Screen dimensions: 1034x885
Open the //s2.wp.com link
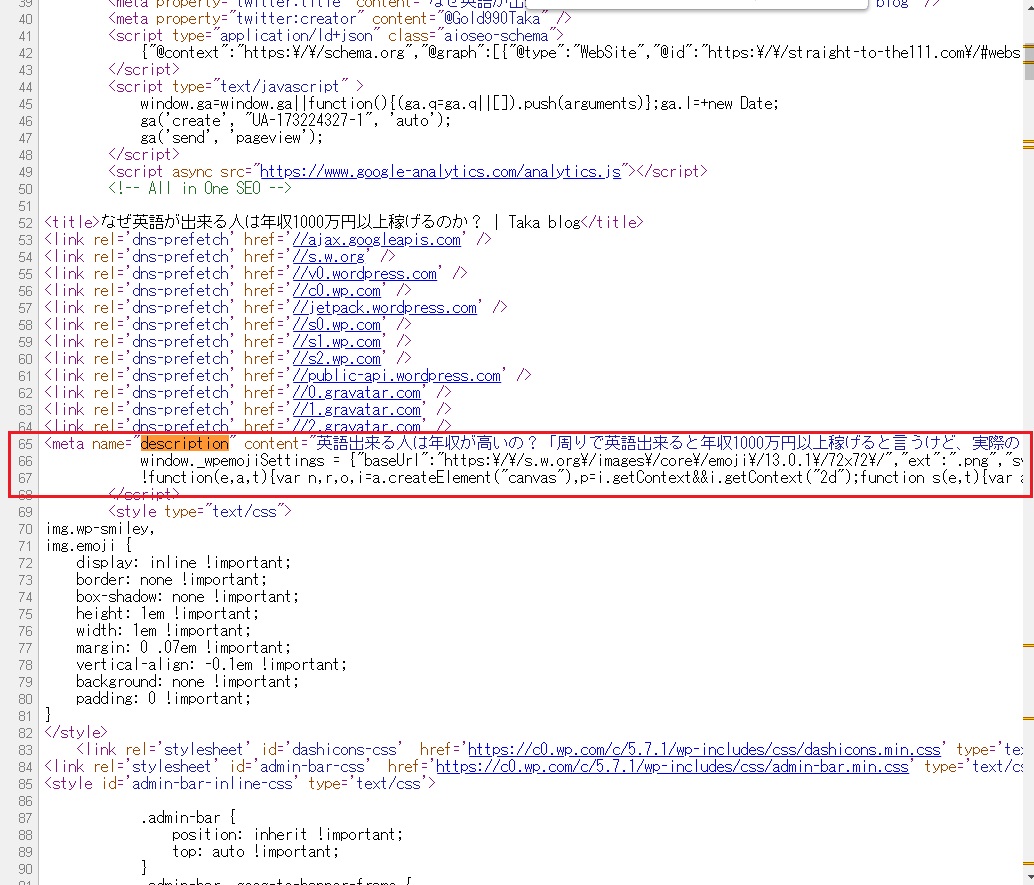(x=336, y=359)
